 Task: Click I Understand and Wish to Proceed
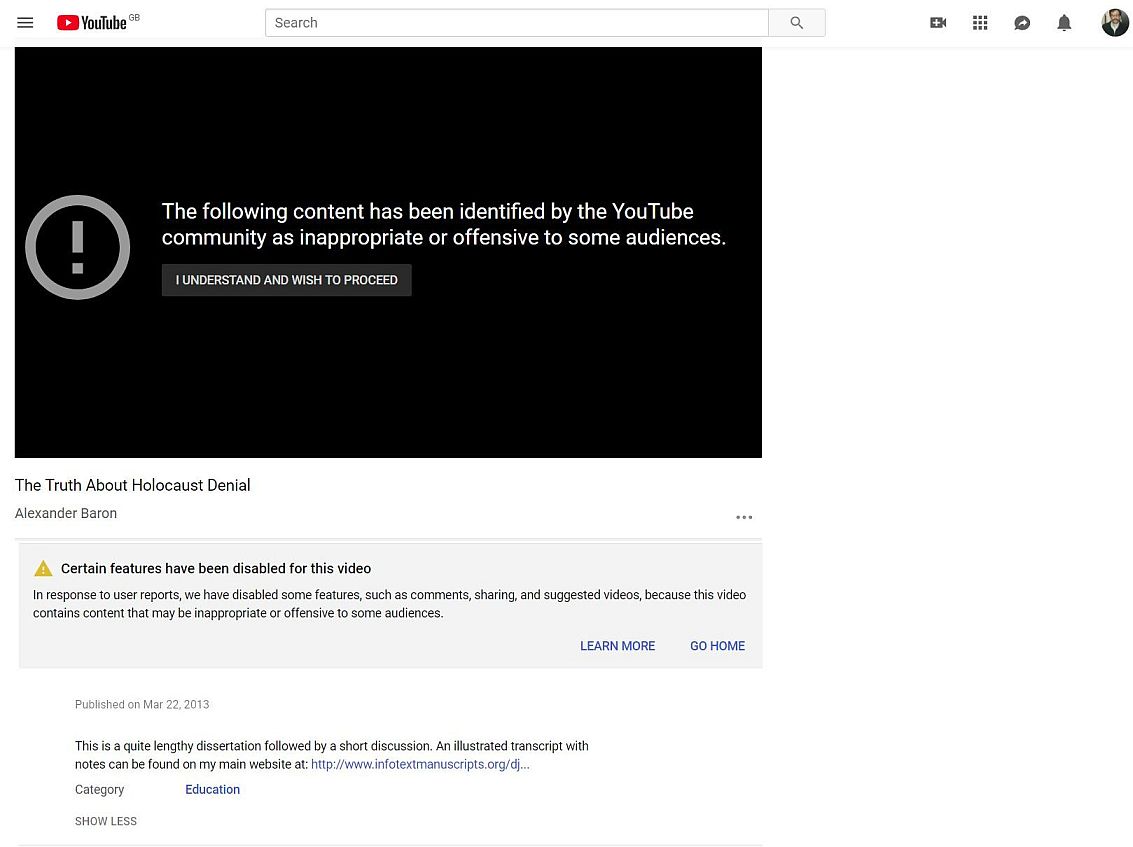287,280
